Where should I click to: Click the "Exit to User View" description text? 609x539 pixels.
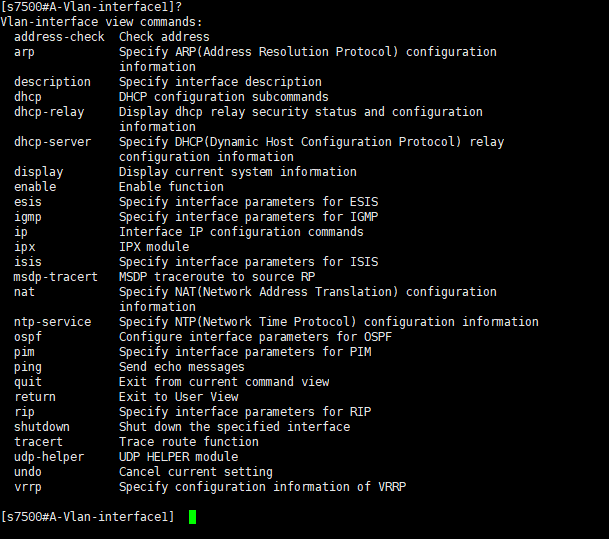(x=178, y=397)
